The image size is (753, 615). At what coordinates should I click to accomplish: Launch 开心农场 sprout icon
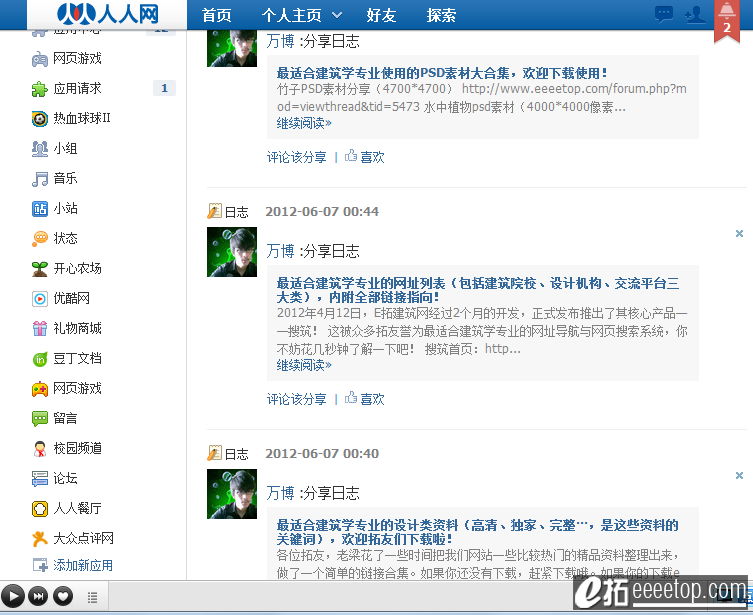pyautogui.click(x=40, y=269)
